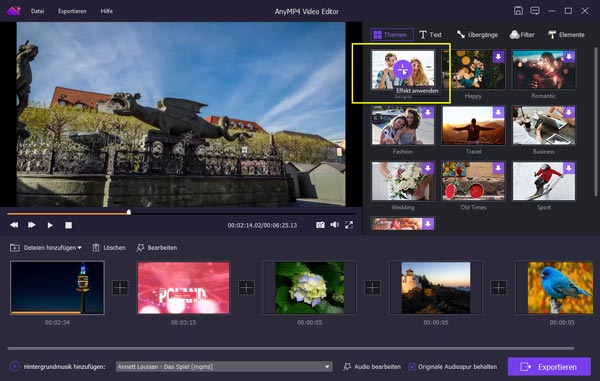Viewport: 600px width, 381px height.
Task: Skip ahead with the fast forward button
Action: pos(32,225)
